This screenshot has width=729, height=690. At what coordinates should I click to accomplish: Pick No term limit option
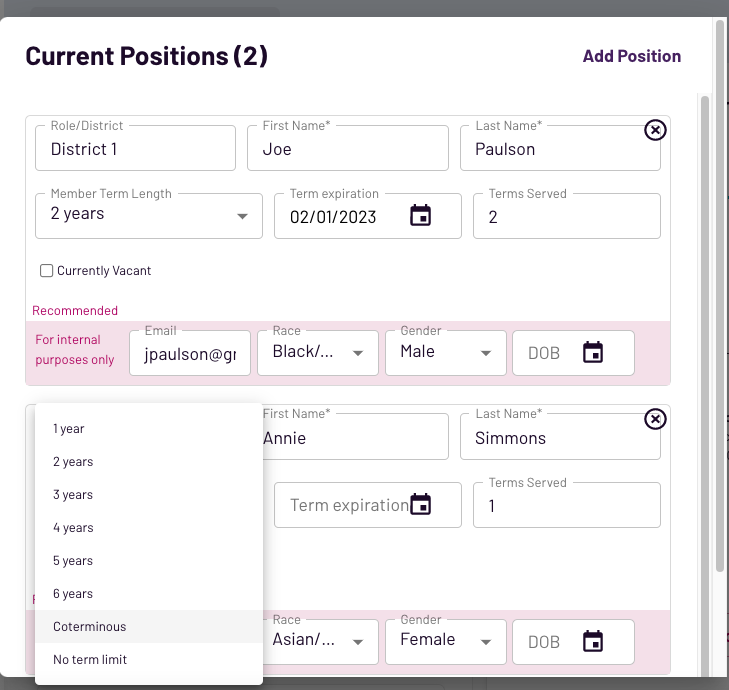[x=90, y=660]
